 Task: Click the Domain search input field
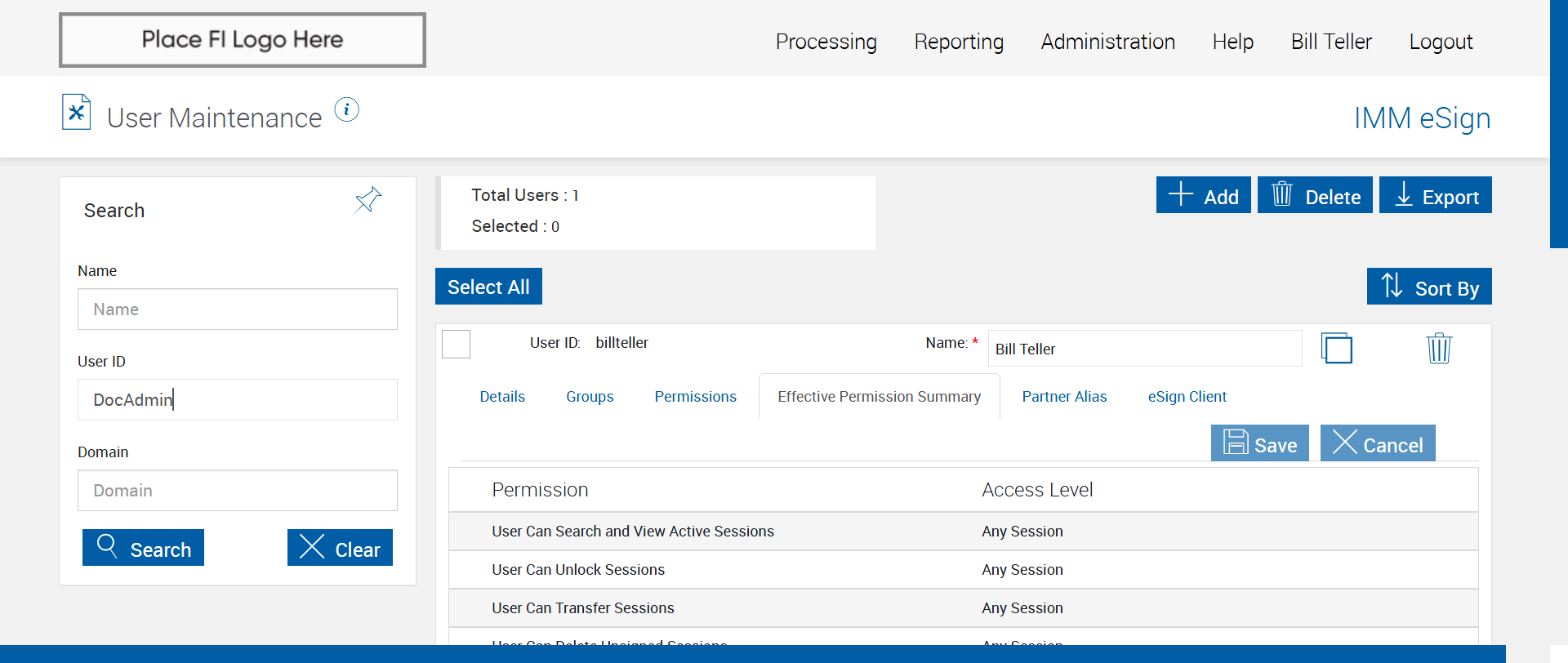click(238, 491)
